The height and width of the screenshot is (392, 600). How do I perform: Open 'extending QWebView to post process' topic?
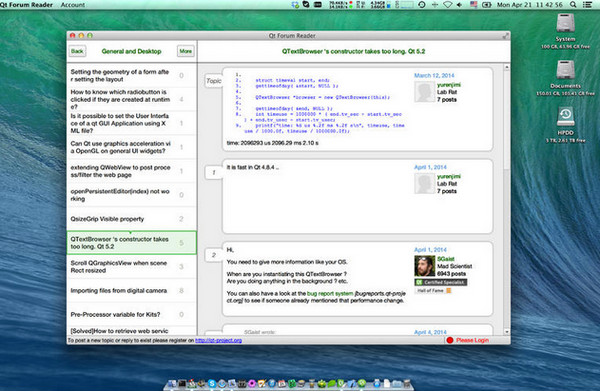click(132, 171)
